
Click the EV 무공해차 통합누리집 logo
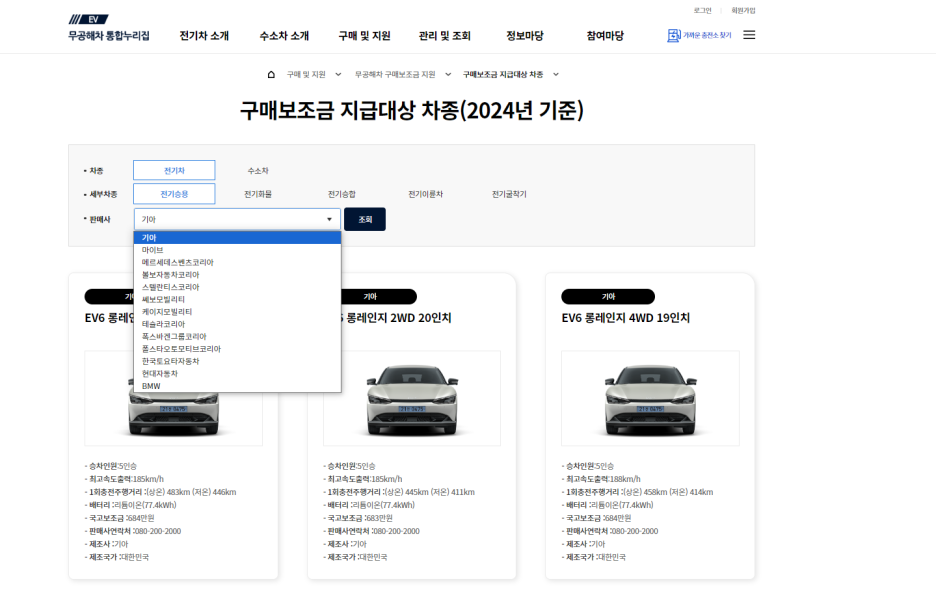109,28
